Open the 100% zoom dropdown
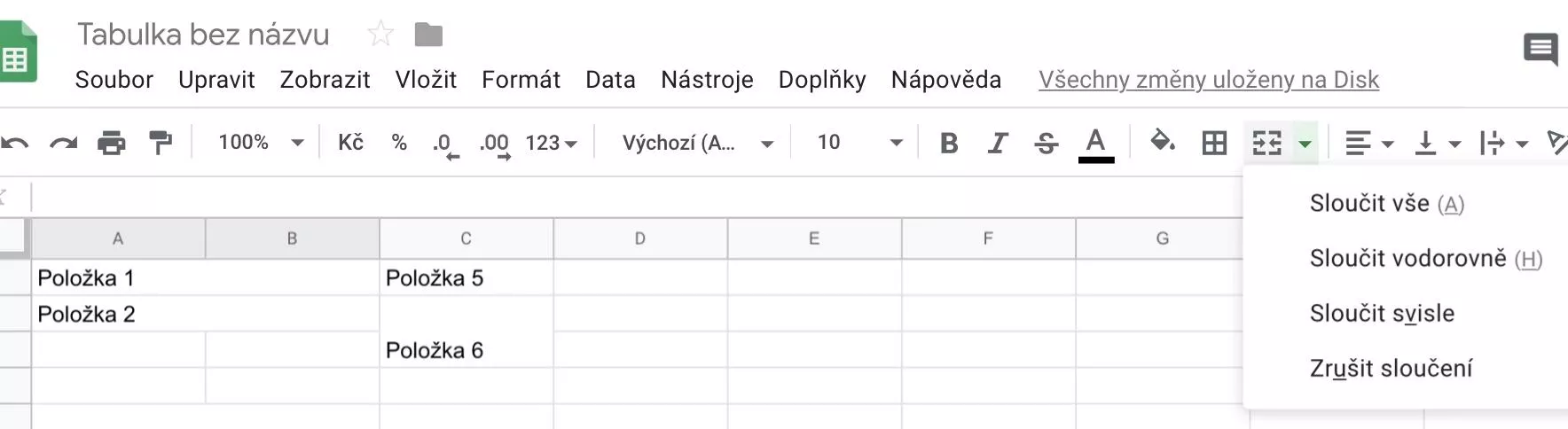This screenshot has width=1568, height=429. [261, 143]
